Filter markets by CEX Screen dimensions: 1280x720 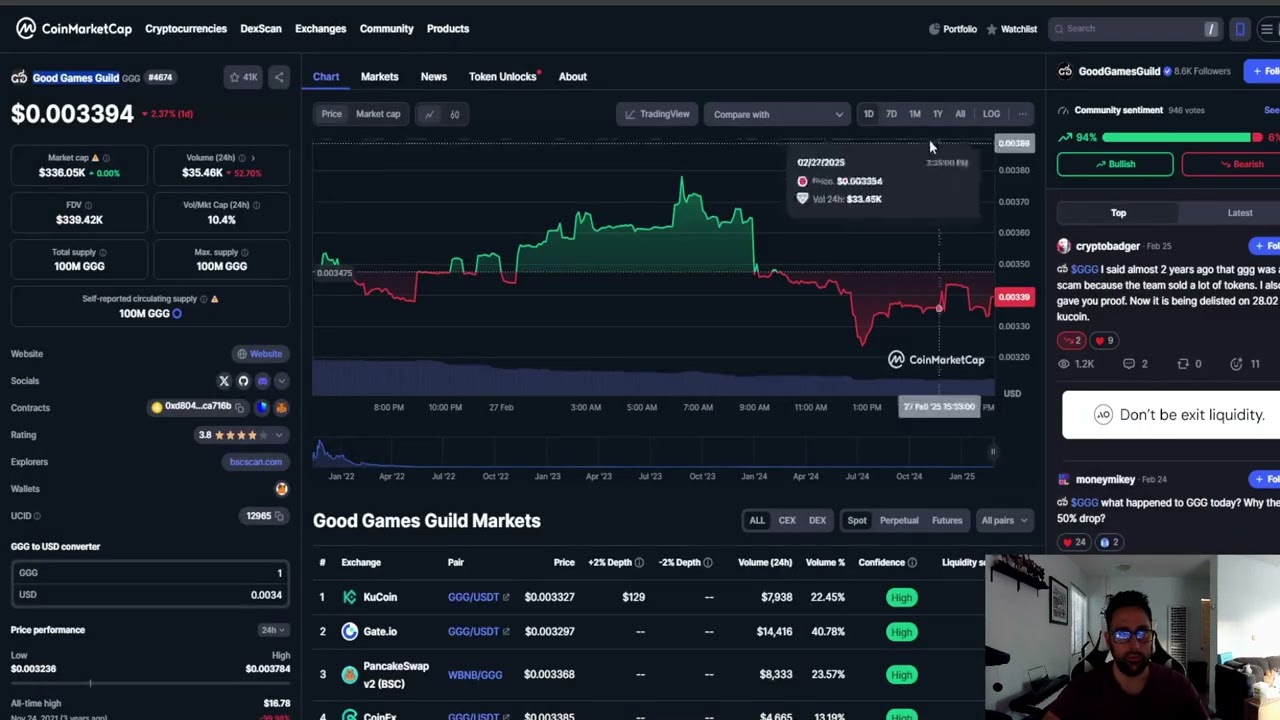(x=787, y=520)
